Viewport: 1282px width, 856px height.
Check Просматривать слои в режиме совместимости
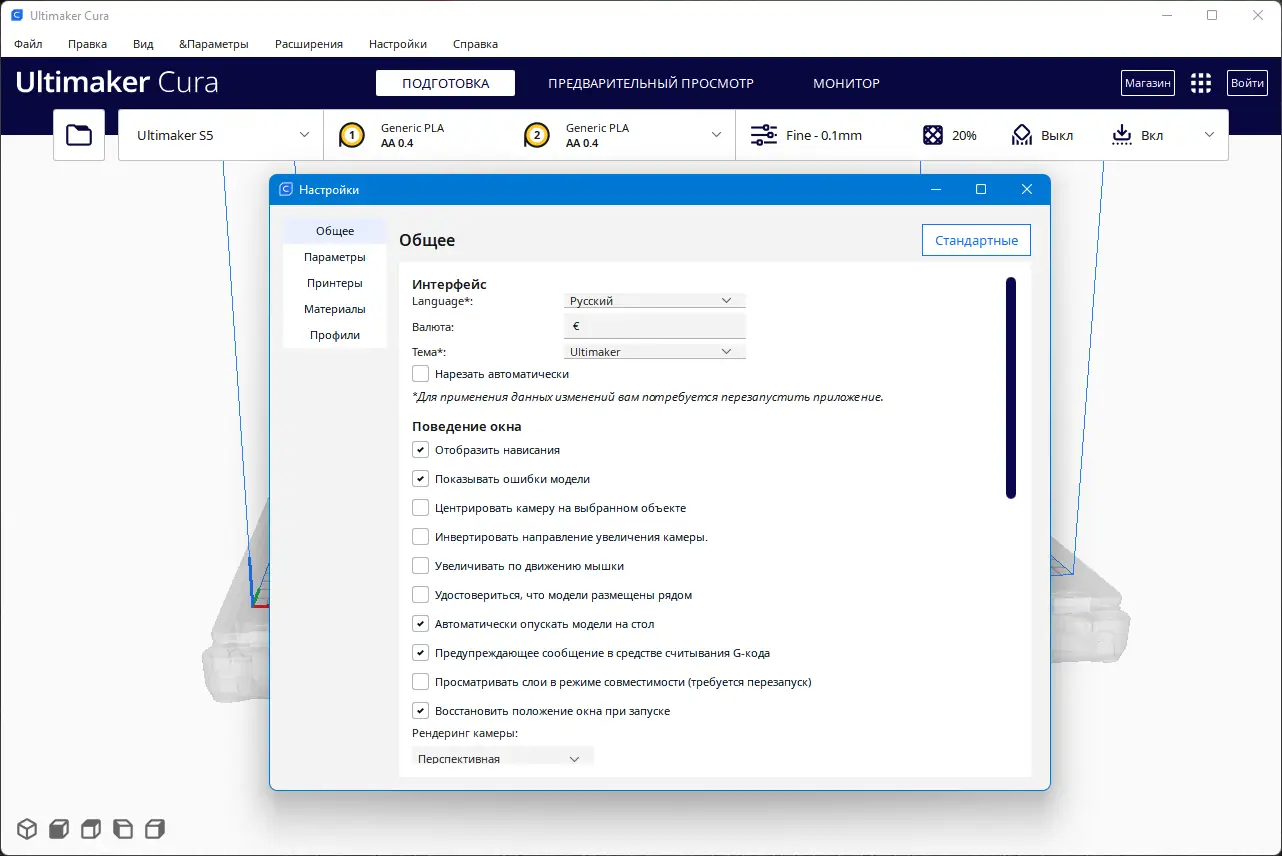point(421,682)
